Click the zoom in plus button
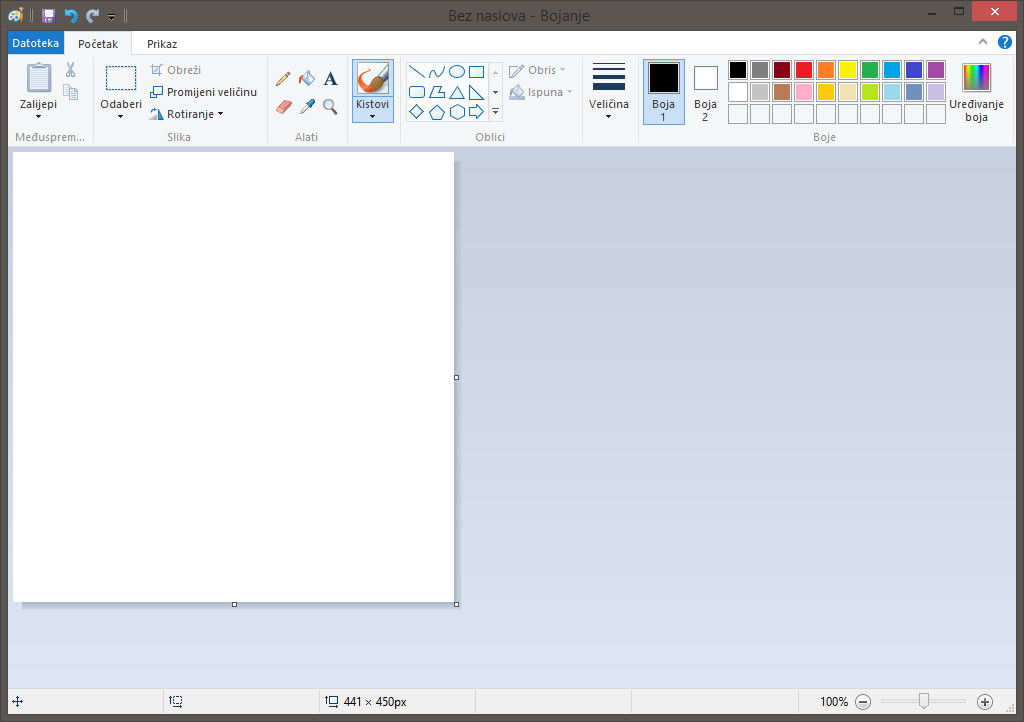1024x722 pixels. 985,702
